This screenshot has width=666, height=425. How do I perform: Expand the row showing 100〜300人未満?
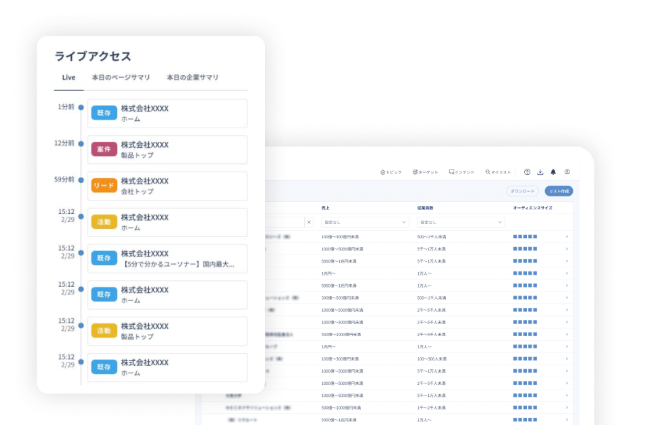(x=567, y=359)
